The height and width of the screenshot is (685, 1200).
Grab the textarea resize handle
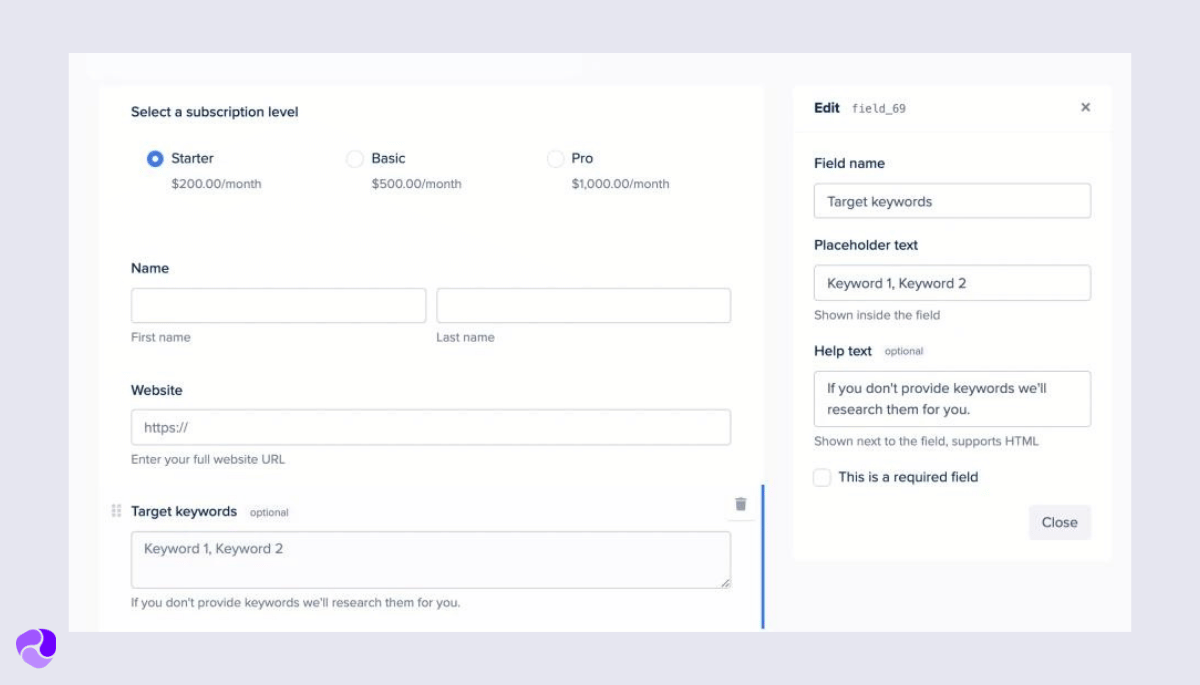[x=727, y=584]
